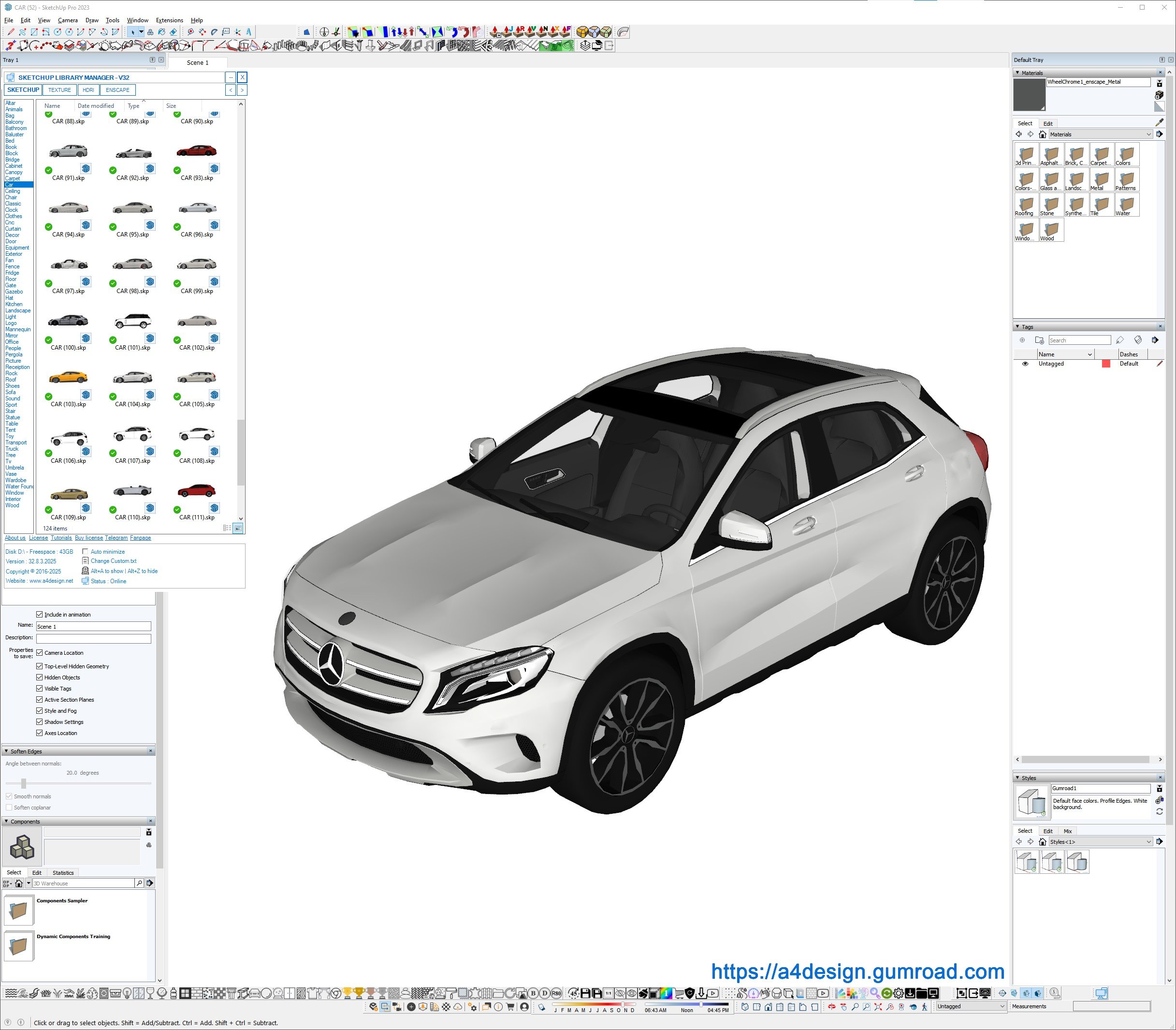Open the Tutorials link
The height and width of the screenshot is (1030, 1176).
[x=61, y=538]
